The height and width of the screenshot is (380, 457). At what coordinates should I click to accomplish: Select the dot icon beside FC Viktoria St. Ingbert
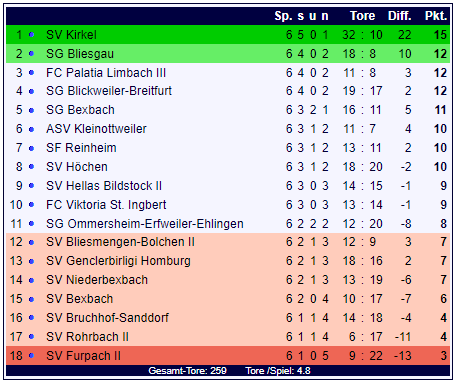pyautogui.click(x=31, y=205)
